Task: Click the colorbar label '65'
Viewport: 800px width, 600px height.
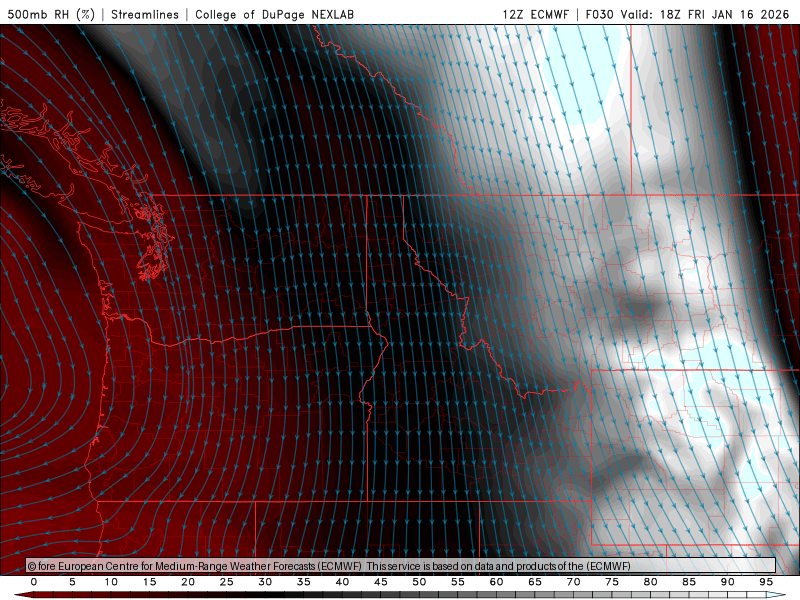Action: pos(535,582)
